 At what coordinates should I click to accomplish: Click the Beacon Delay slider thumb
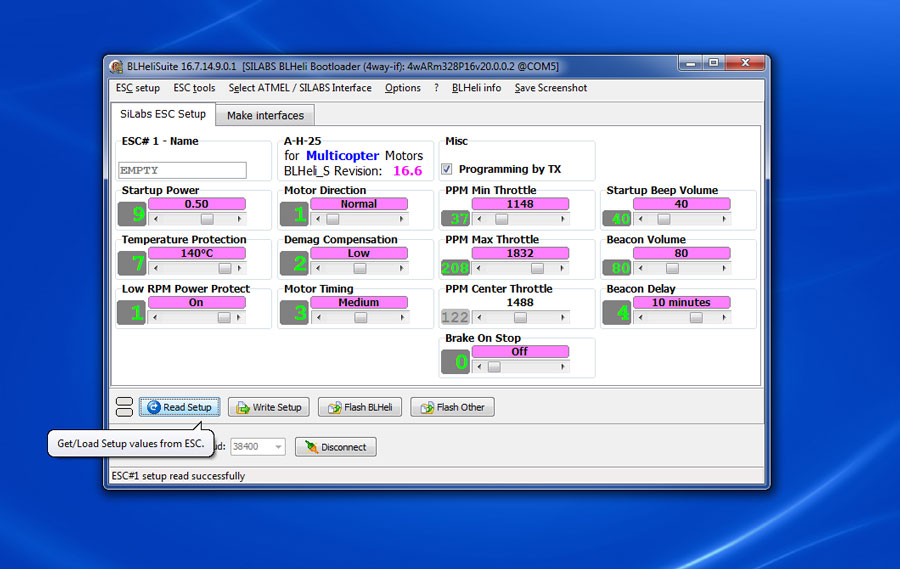tap(696, 318)
